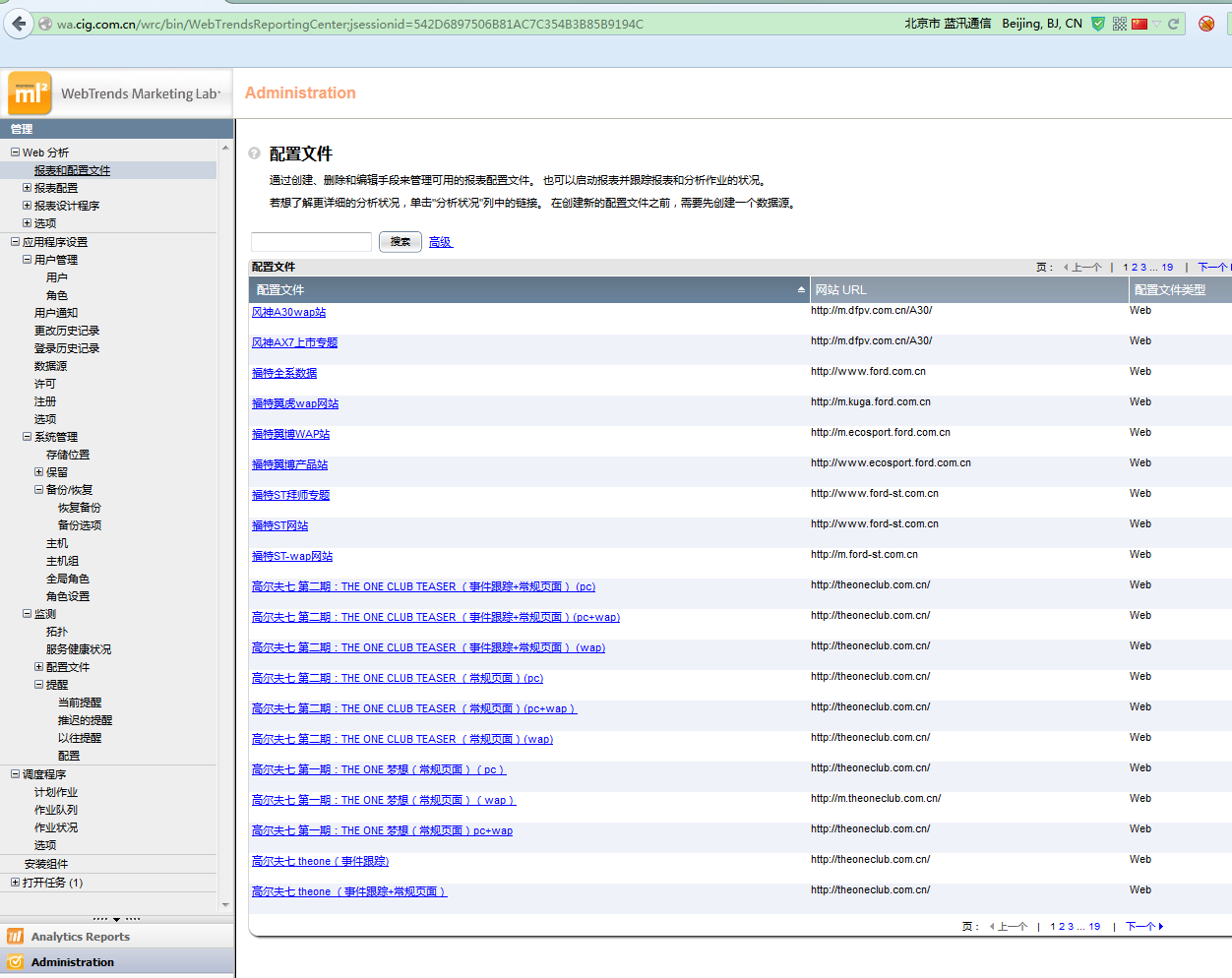Click the help question mark icon beside 配置文件
This screenshot has height=978, width=1232.
pyautogui.click(x=255, y=153)
